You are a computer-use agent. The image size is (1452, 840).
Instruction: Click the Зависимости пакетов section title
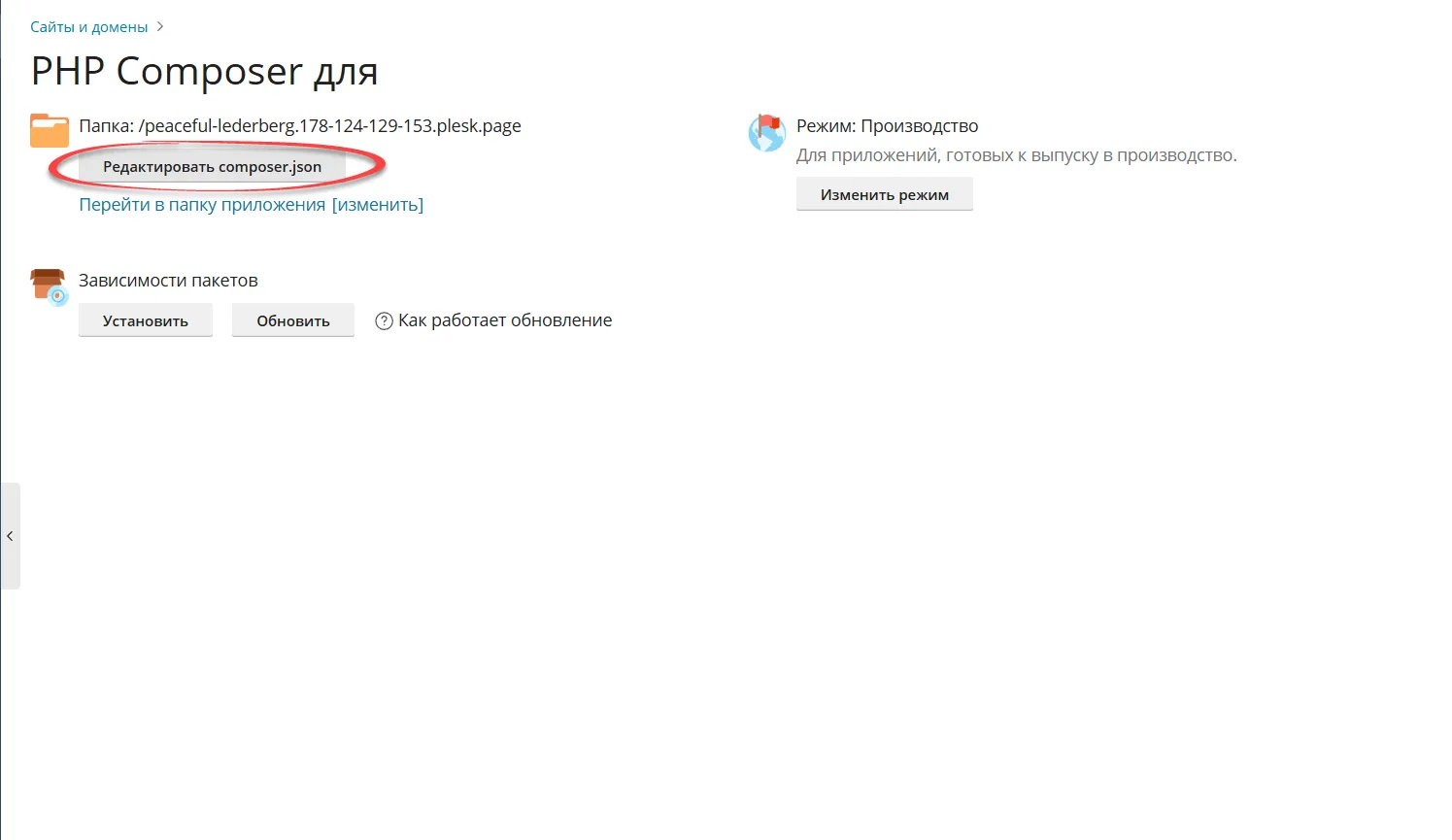pos(168,281)
